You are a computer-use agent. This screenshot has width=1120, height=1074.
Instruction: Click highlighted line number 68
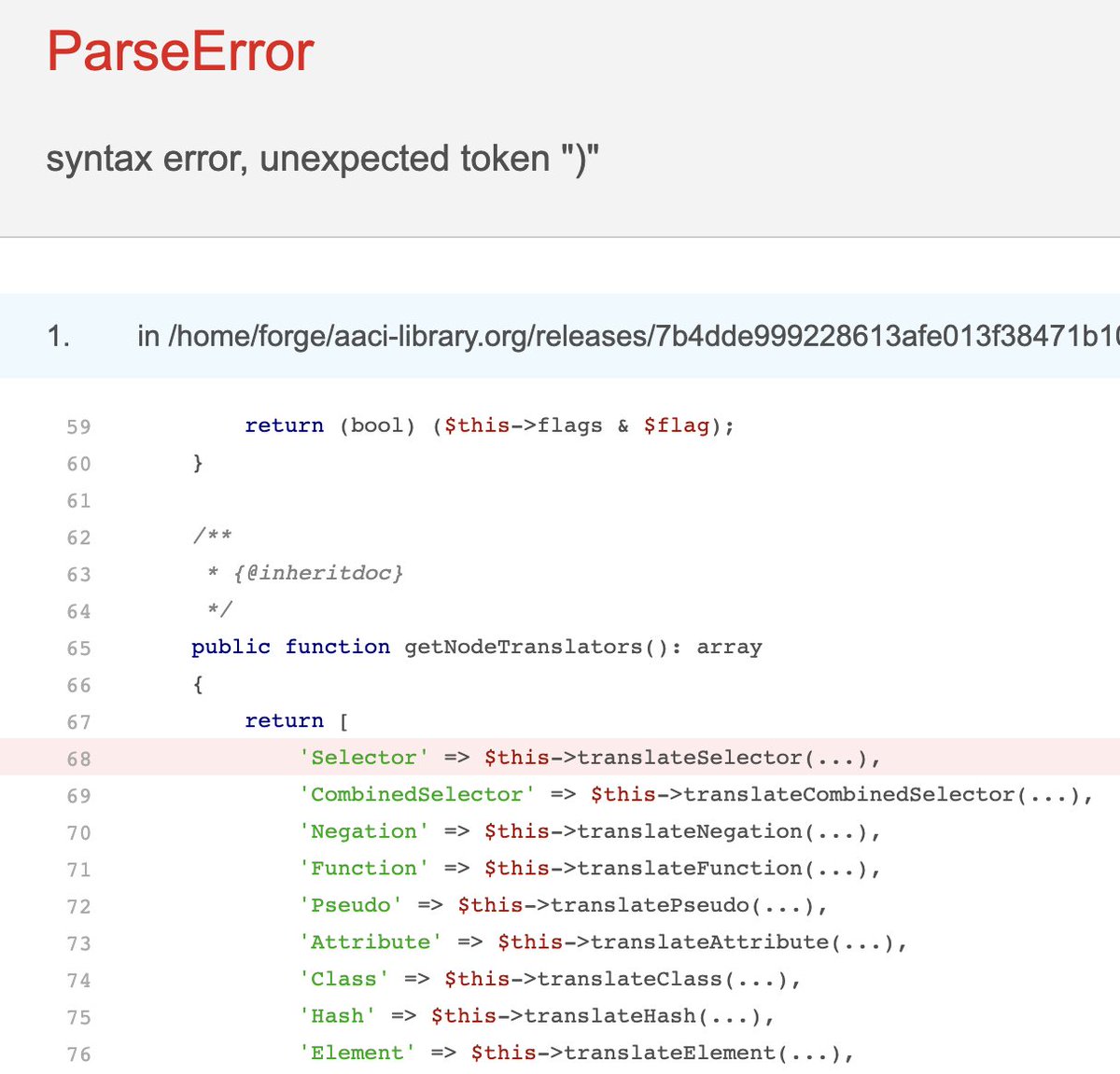(x=78, y=759)
